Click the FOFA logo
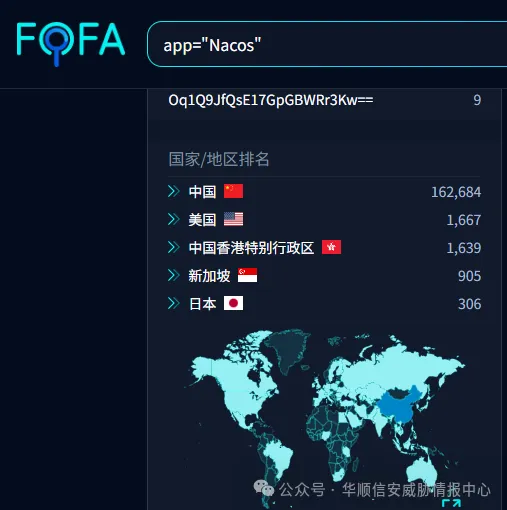507x510 pixels. 70,44
